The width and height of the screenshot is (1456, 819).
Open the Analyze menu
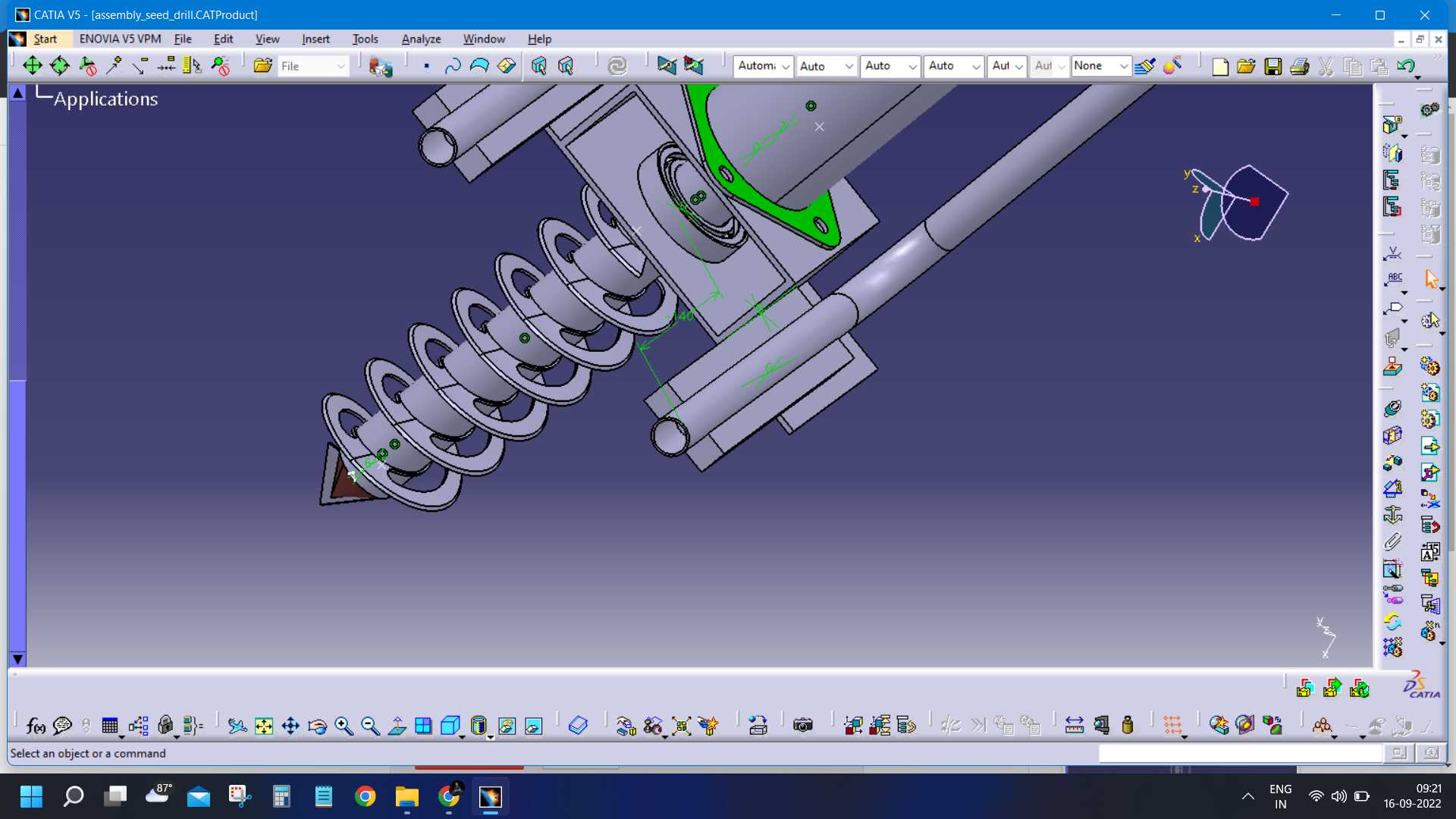pyautogui.click(x=421, y=39)
